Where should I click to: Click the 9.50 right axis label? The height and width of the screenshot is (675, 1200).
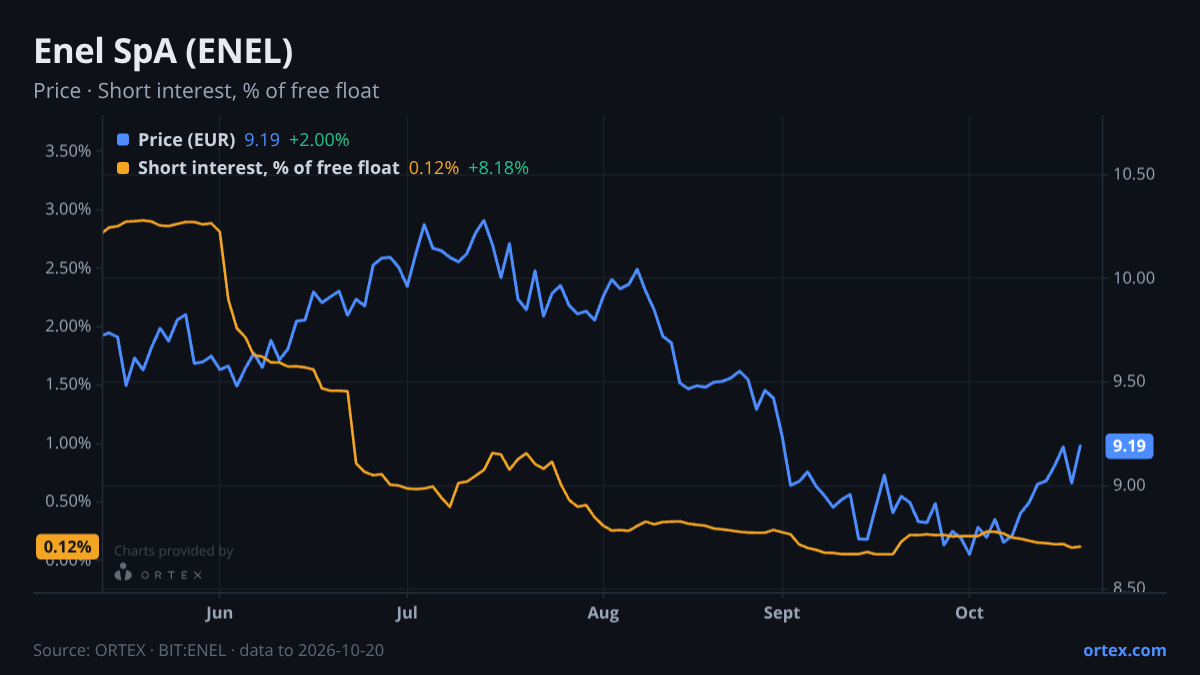[1129, 382]
